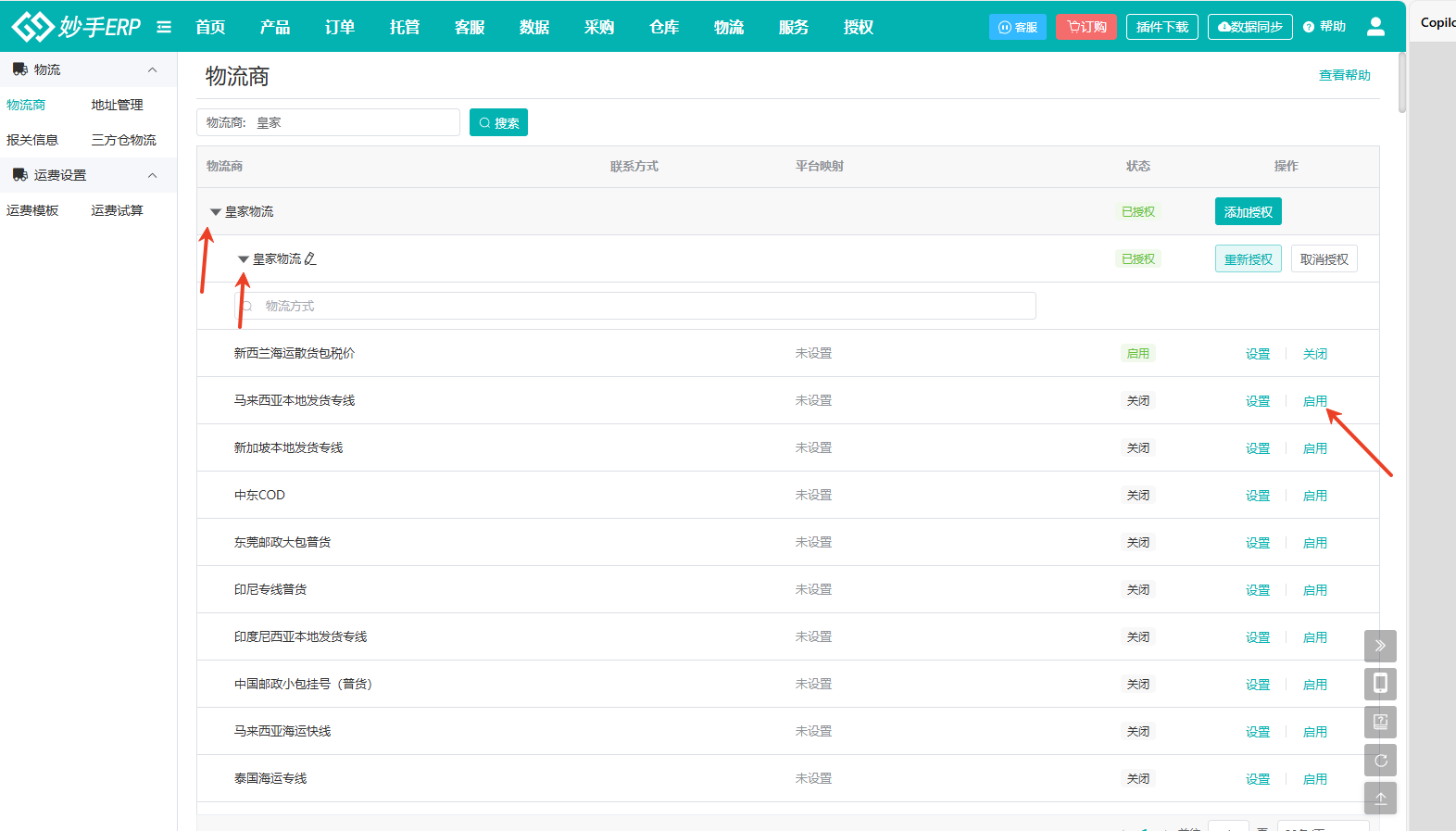Open the 产品 top menu
Viewport: 1456px width, 831px height.
[275, 27]
